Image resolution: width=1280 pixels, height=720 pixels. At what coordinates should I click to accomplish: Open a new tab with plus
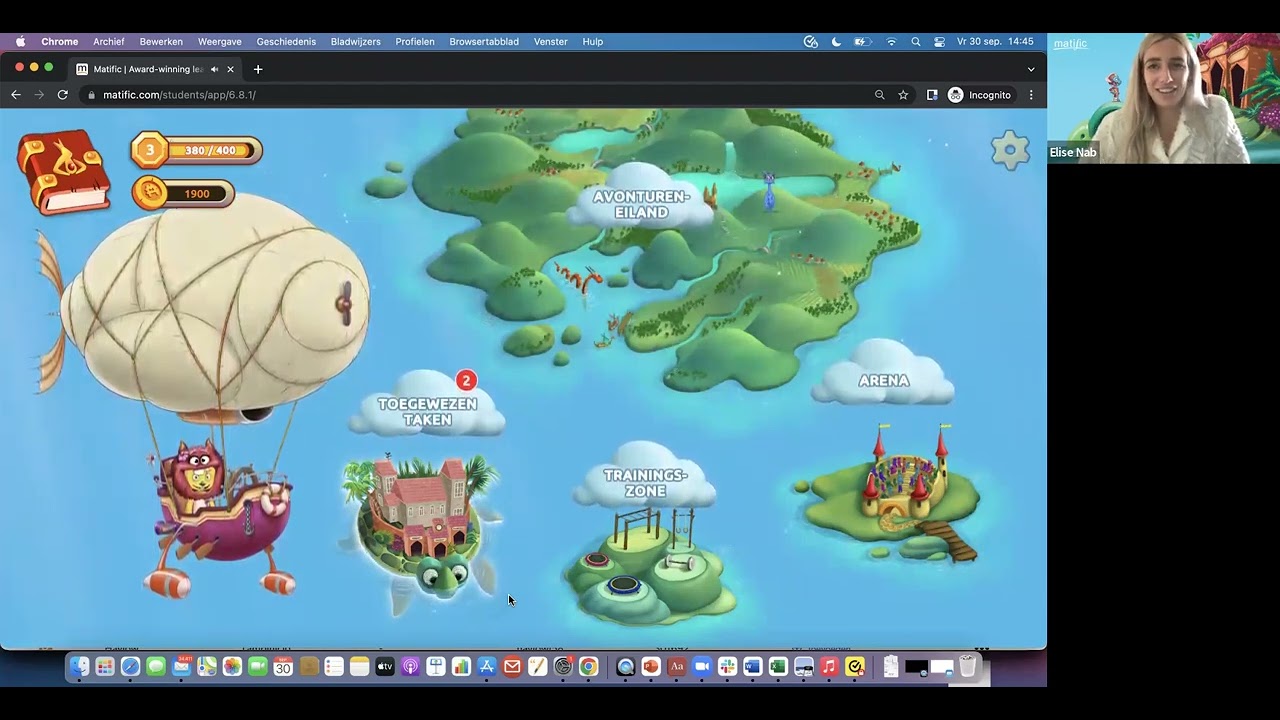258,69
